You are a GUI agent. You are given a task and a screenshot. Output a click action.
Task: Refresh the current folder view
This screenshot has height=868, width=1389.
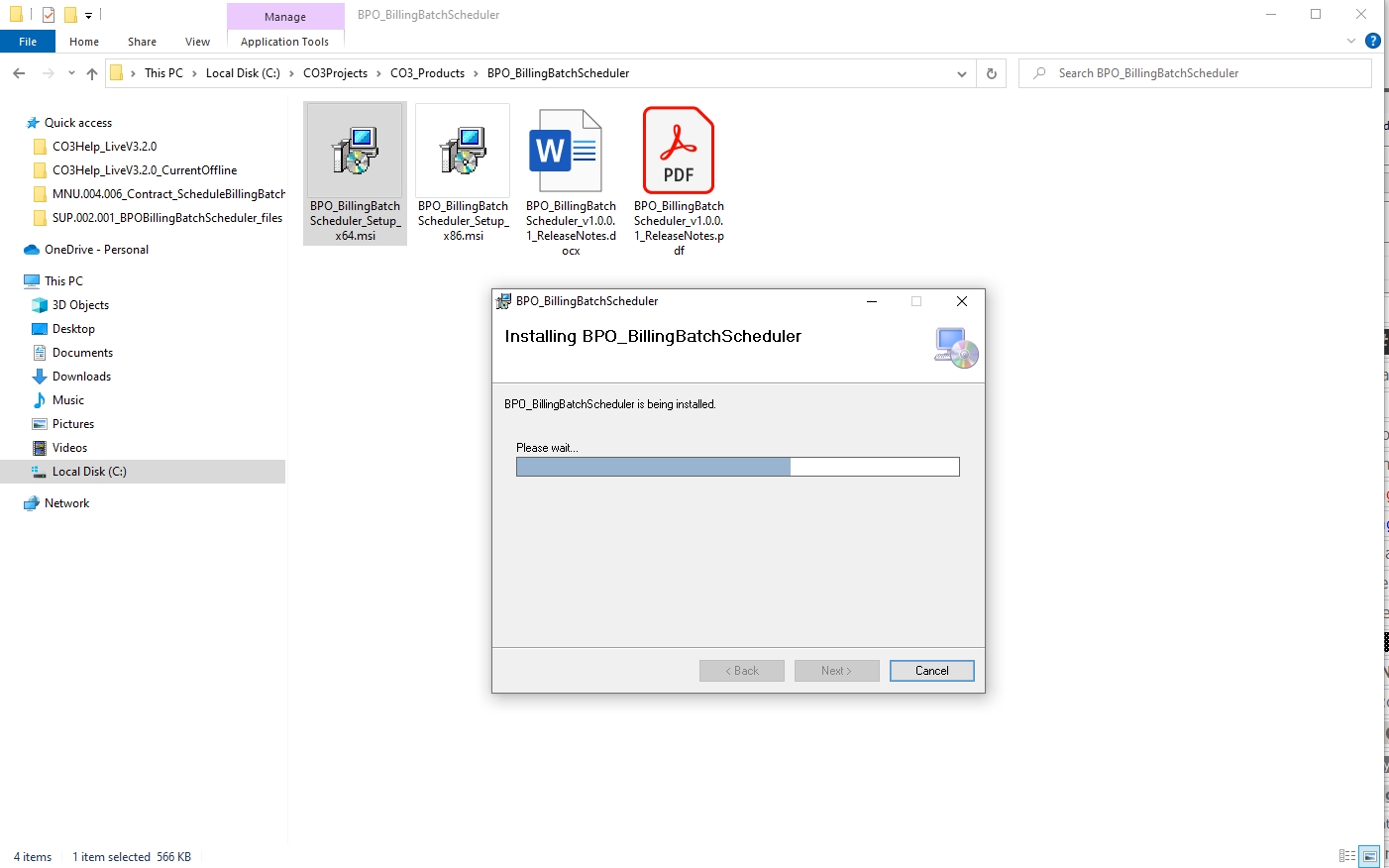[992, 73]
